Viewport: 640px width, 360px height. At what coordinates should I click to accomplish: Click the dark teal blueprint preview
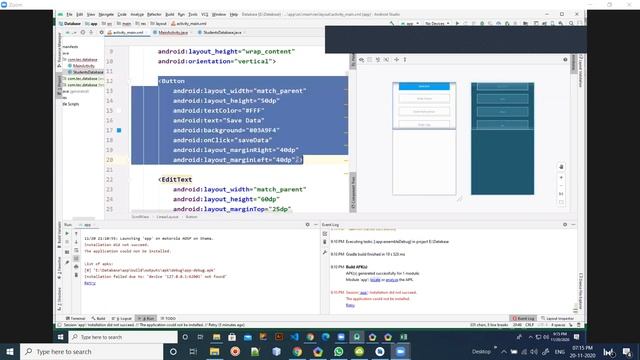click(x=502, y=138)
